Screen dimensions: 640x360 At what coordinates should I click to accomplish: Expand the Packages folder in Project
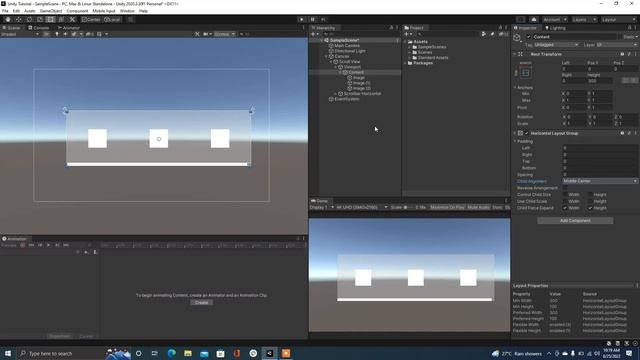(405, 63)
